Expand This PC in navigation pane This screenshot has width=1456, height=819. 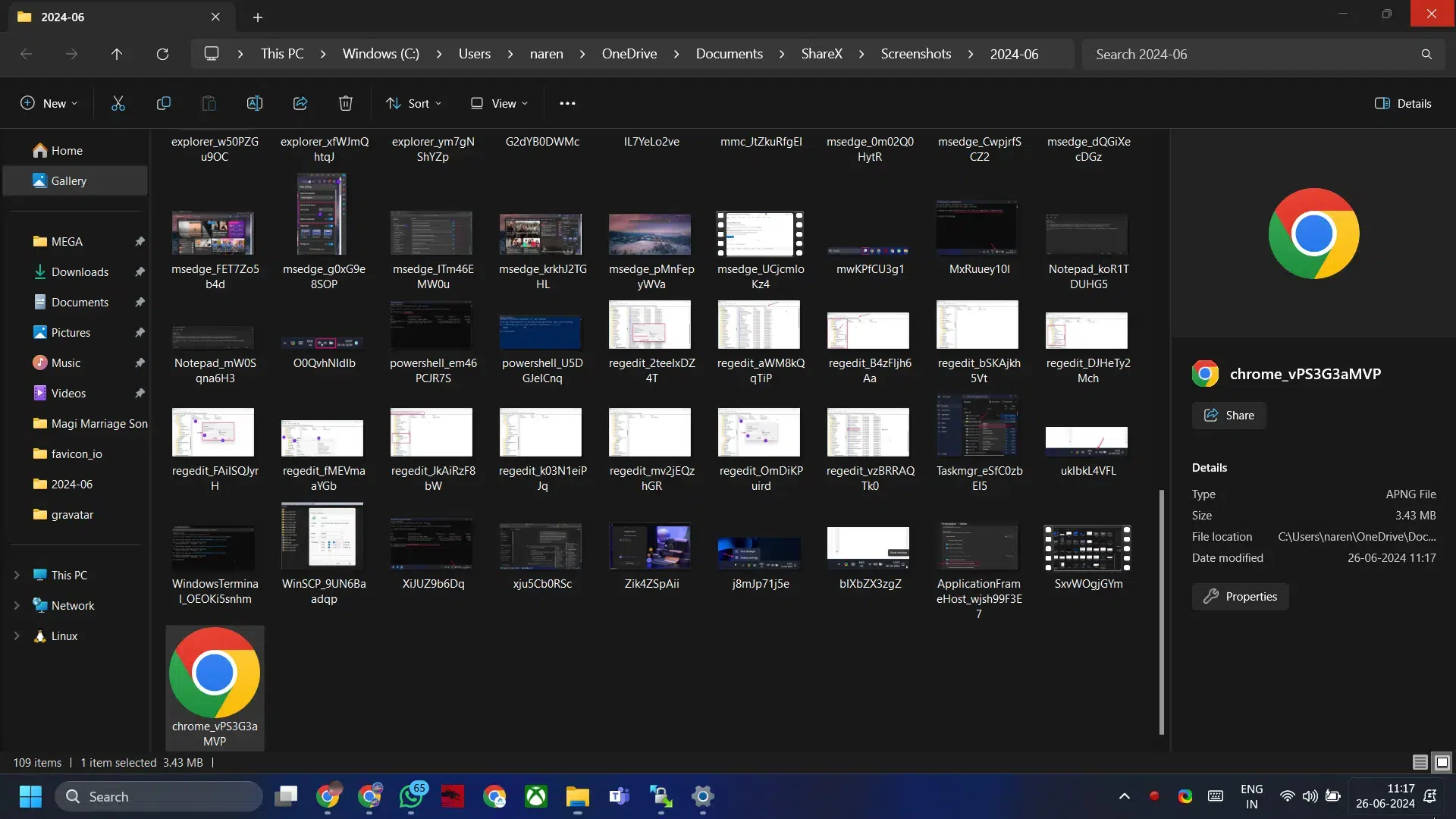coord(17,575)
